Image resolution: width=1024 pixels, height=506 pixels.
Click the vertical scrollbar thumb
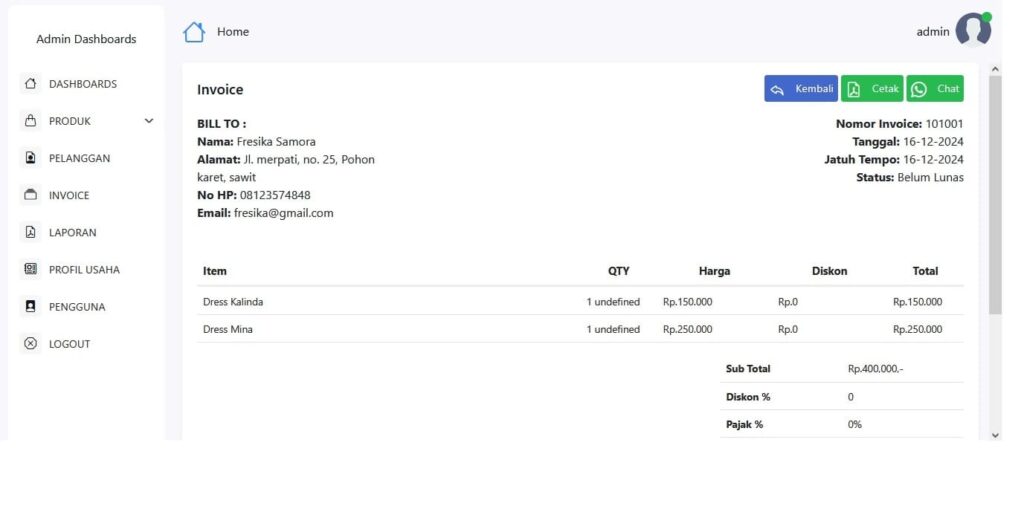point(994,195)
